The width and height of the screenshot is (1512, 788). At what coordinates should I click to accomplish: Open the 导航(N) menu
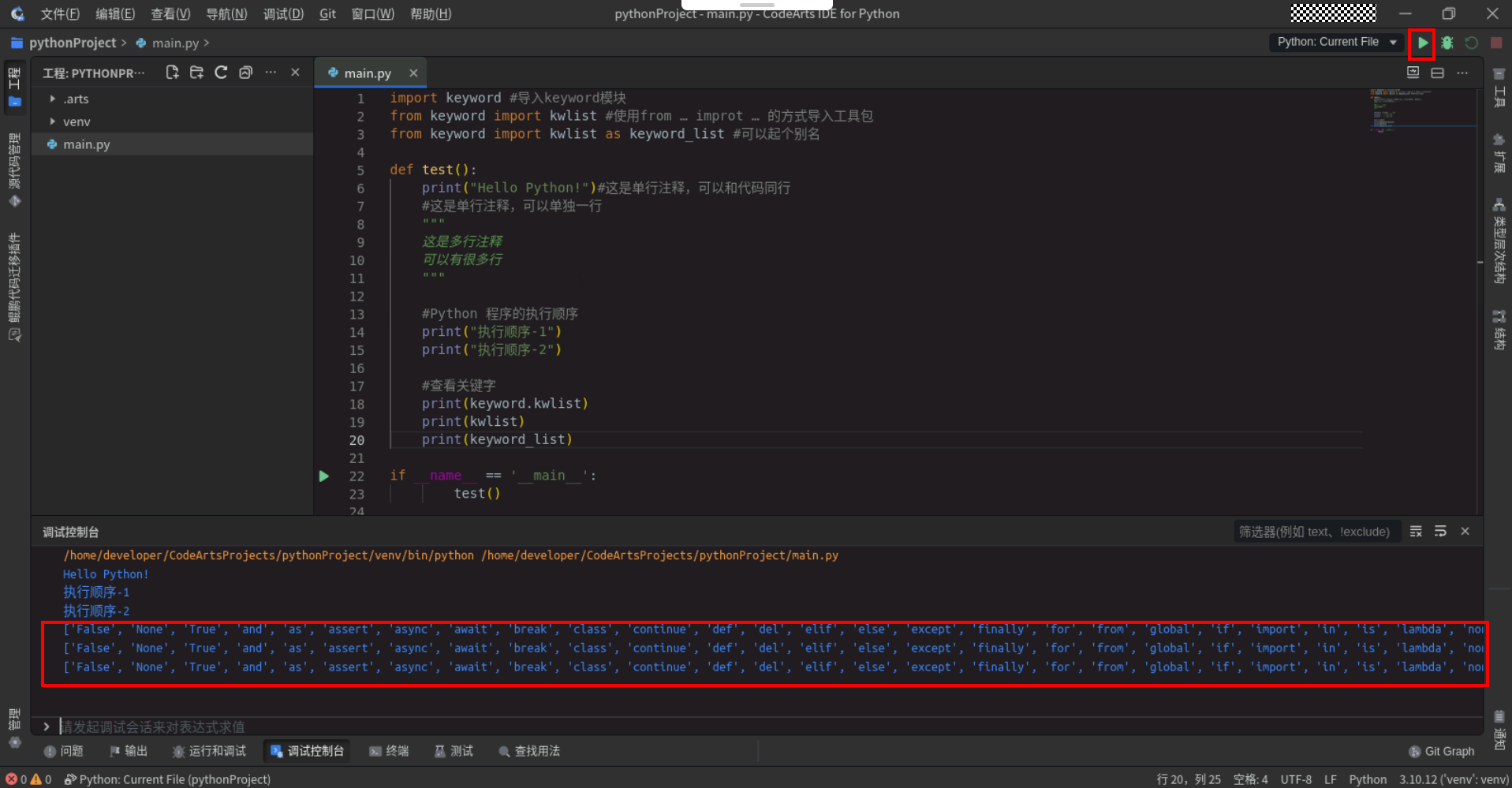[226, 13]
